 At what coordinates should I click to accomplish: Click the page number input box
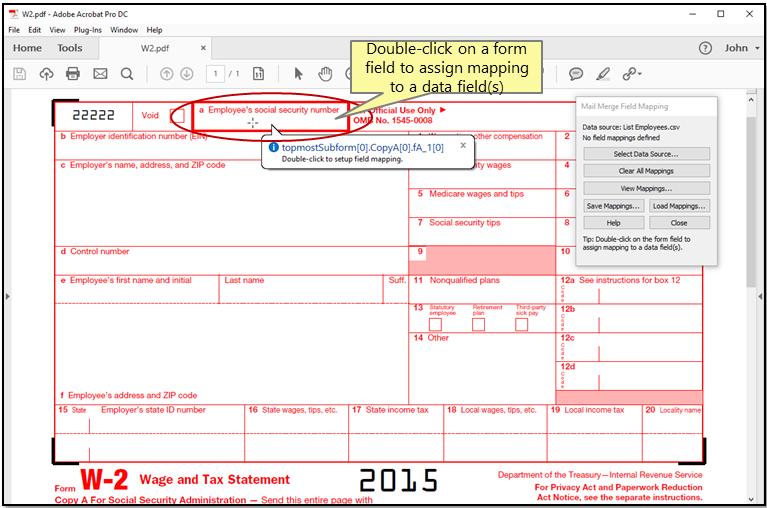tap(215, 74)
